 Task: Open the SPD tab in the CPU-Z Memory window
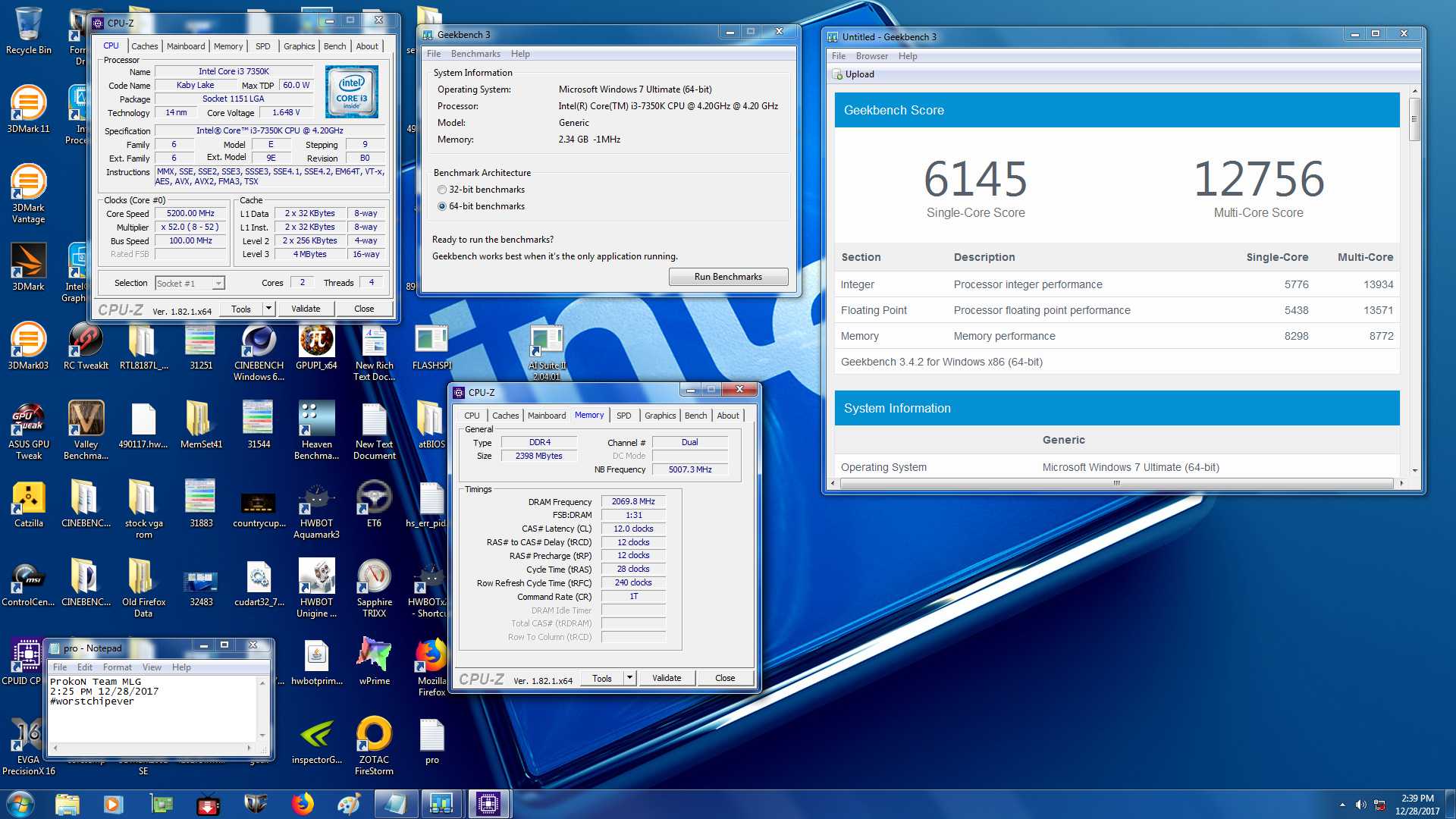tap(623, 416)
